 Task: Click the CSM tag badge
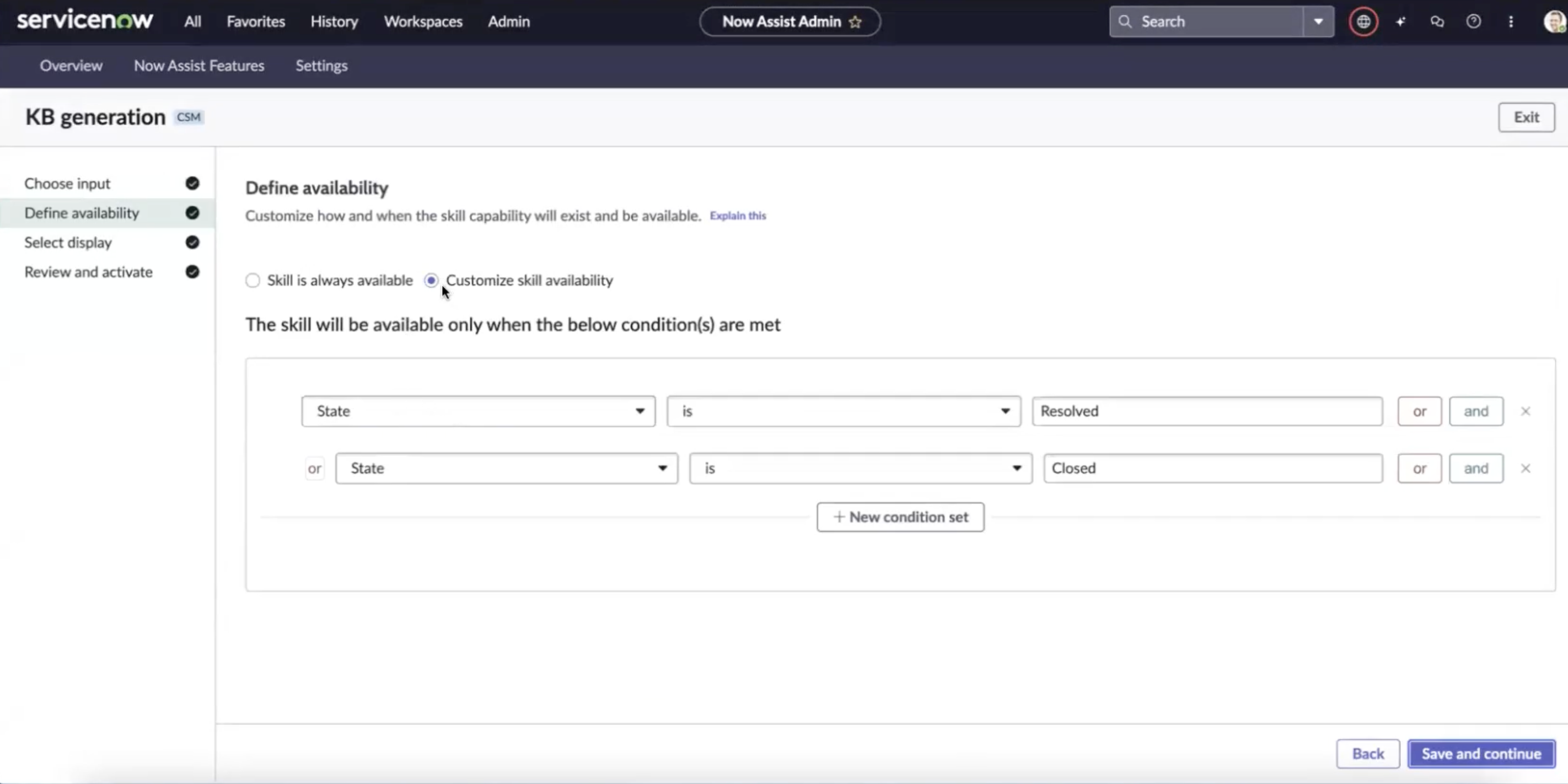[189, 117]
